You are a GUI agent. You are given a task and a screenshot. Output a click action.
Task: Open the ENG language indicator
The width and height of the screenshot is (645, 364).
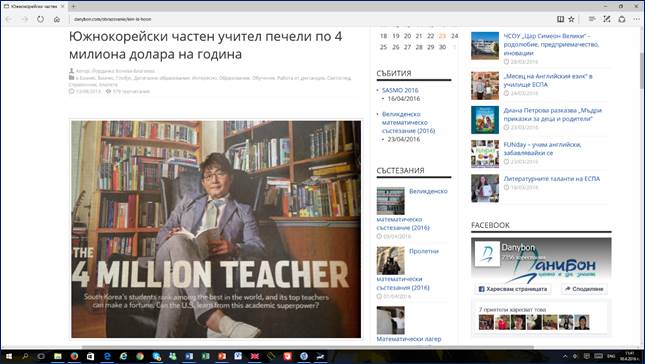(612, 356)
